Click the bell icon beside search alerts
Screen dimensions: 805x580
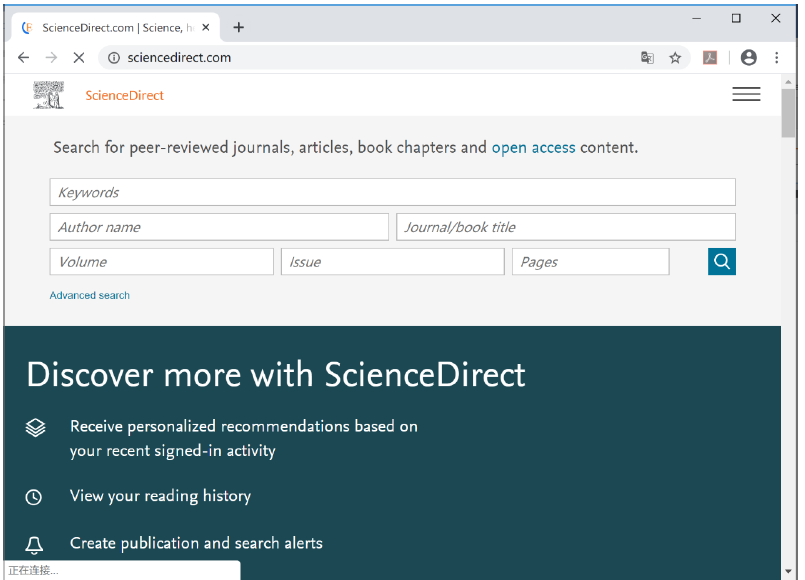(x=34, y=545)
